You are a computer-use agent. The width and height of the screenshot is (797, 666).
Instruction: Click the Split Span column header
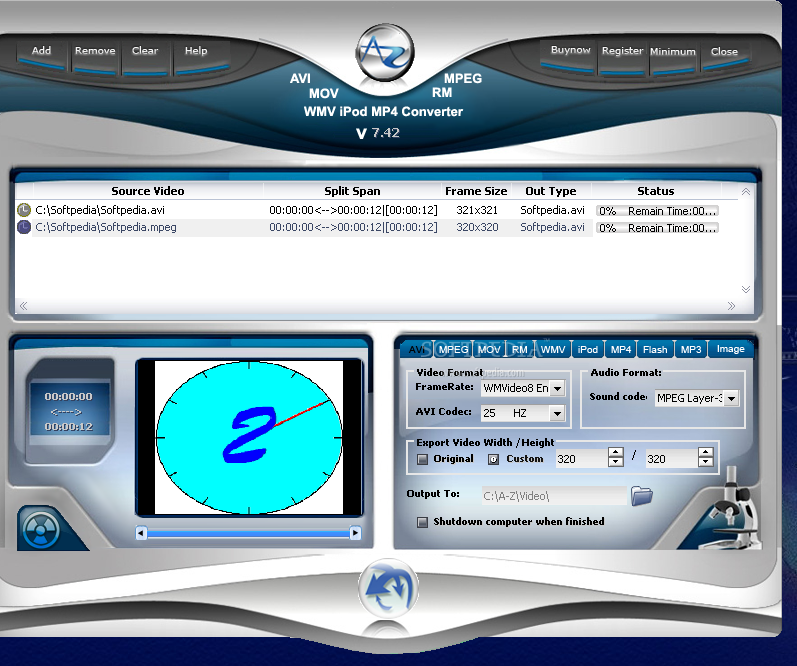pos(352,191)
